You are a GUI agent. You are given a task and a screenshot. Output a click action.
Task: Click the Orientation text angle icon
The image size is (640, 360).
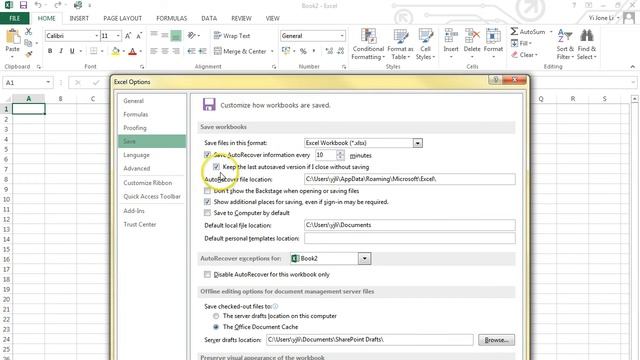click(x=191, y=36)
